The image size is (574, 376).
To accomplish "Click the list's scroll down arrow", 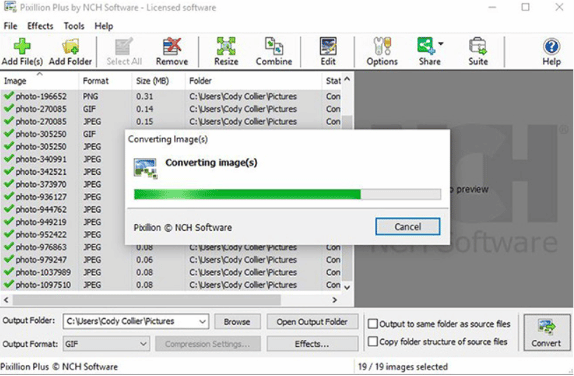I will (x=347, y=287).
